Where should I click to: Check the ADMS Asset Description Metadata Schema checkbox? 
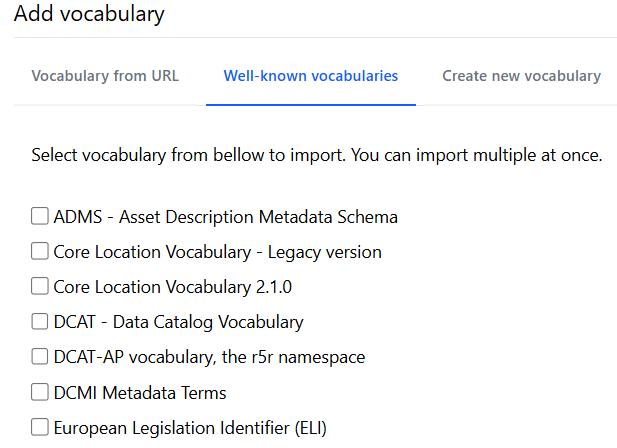pyautogui.click(x=40, y=216)
